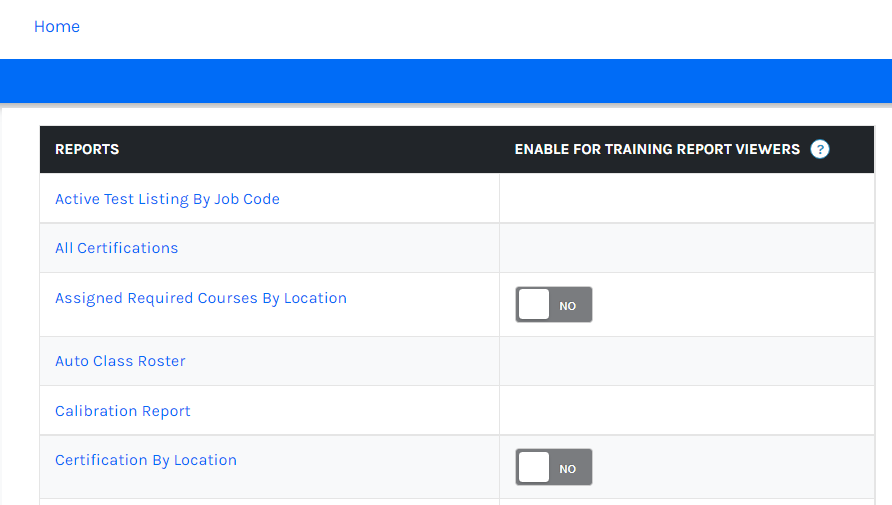This screenshot has width=892, height=505.
Task: Click Enable For Training Report Viewers header text
Action: pyautogui.click(x=657, y=149)
